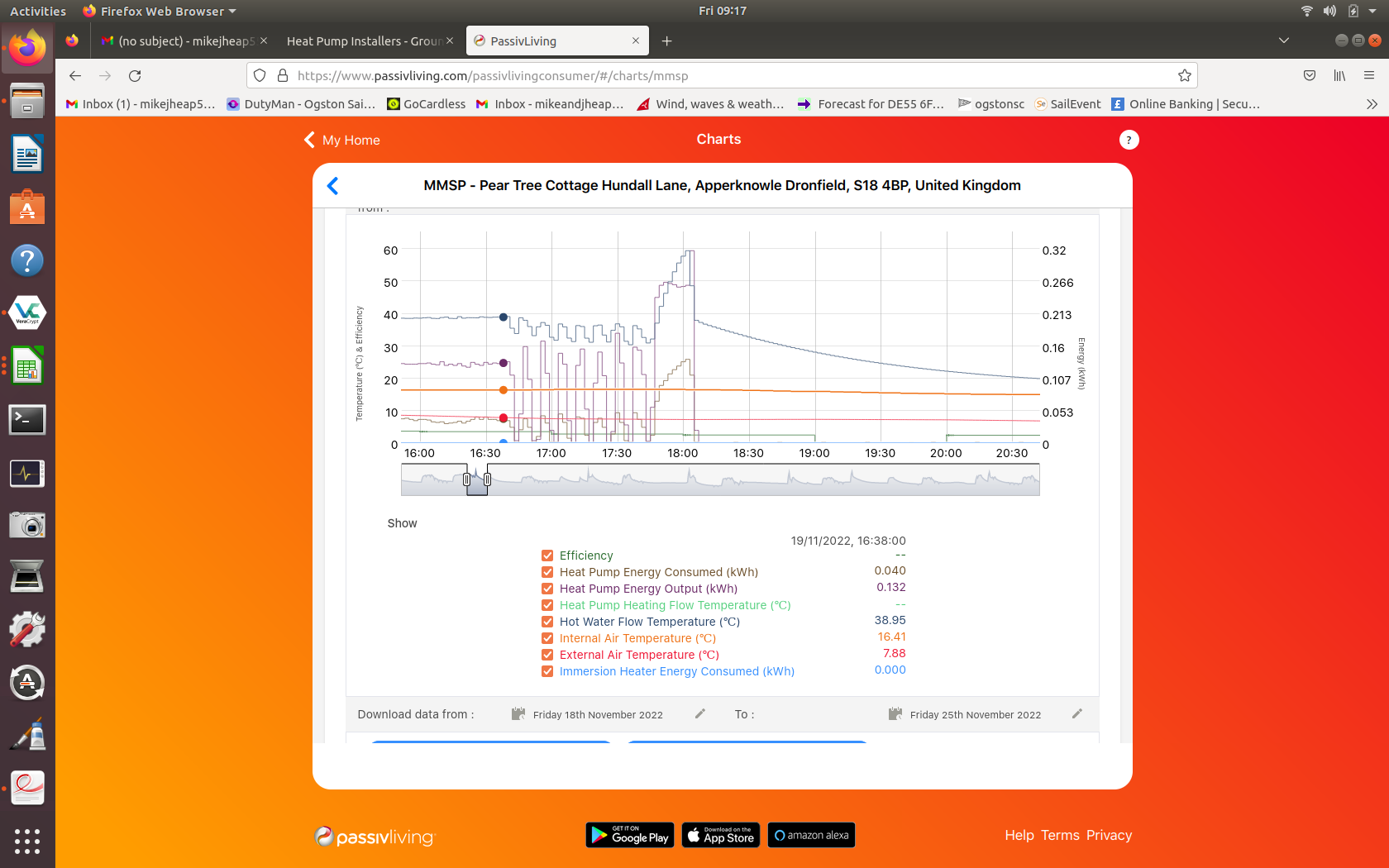Bookmark this page with star icon
The image size is (1389, 868).
point(1184,76)
